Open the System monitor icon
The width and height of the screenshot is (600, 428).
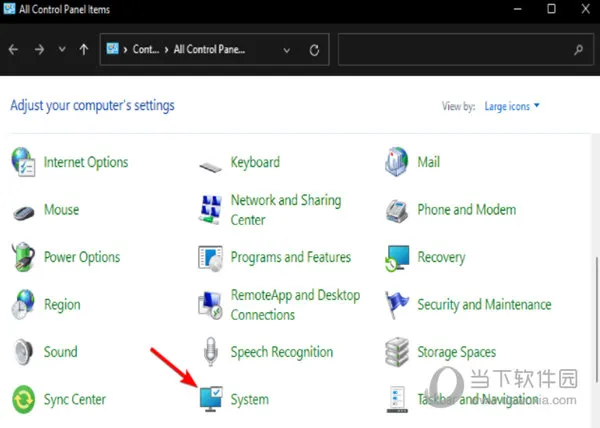tap(211, 399)
